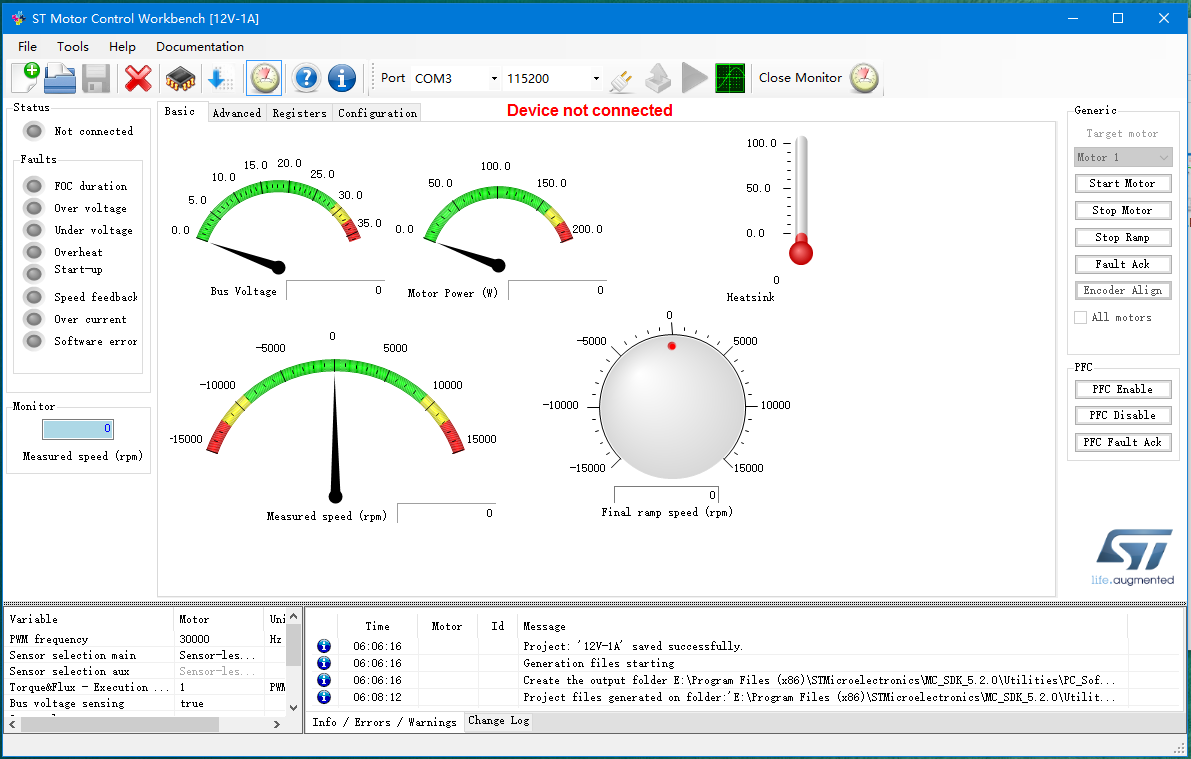
Task: Select the Basic tab
Action: pyautogui.click(x=180, y=112)
